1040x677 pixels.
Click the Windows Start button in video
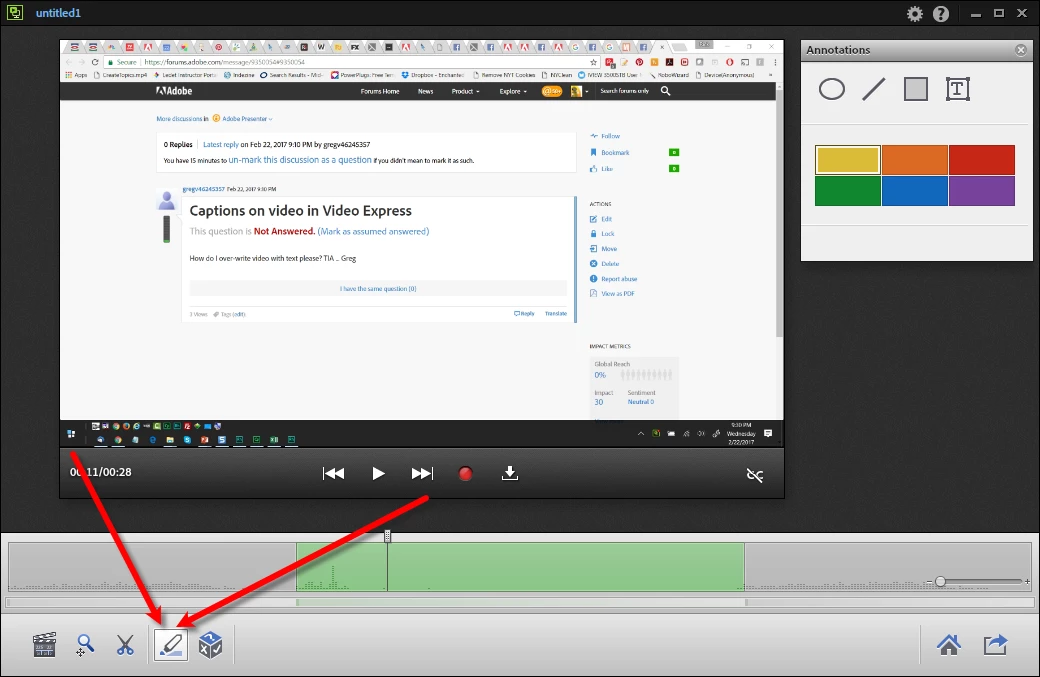tap(71, 434)
